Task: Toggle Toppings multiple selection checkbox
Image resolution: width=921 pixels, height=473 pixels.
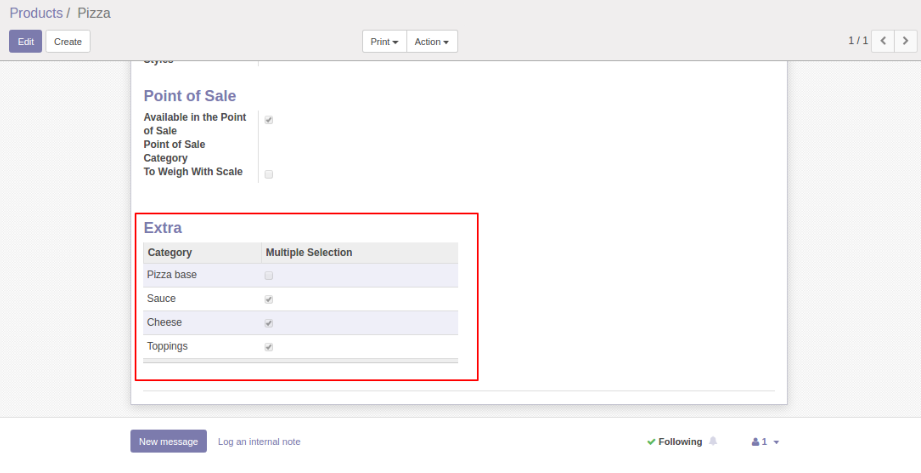Action: click(269, 347)
